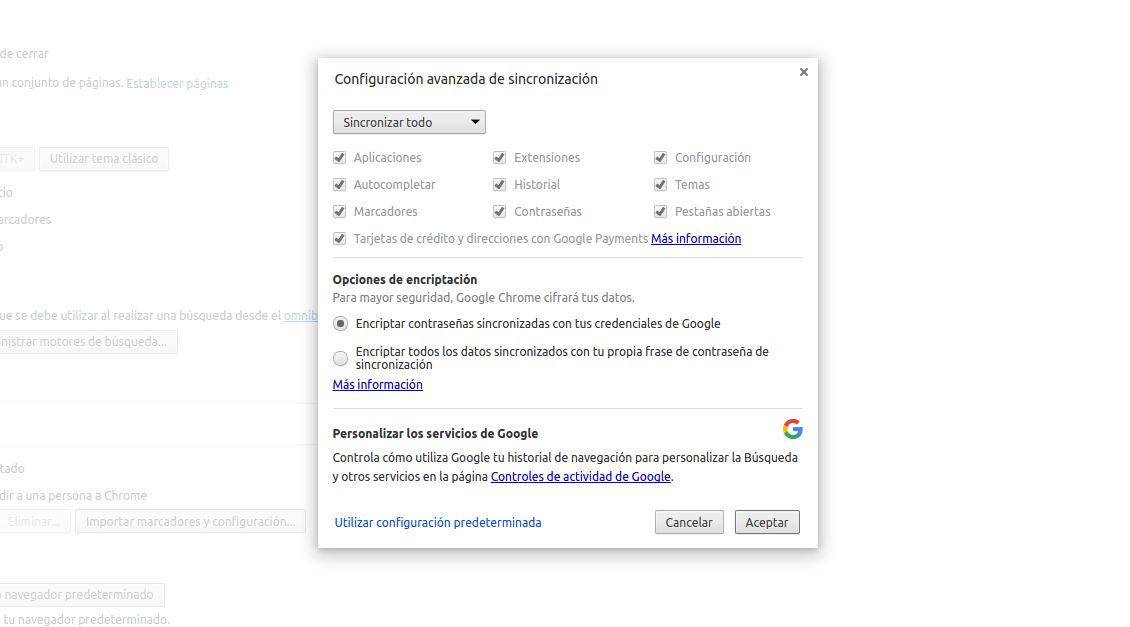This screenshot has height=627, width=1130.
Task: Uncheck the Autocompletar option
Action: click(x=340, y=185)
